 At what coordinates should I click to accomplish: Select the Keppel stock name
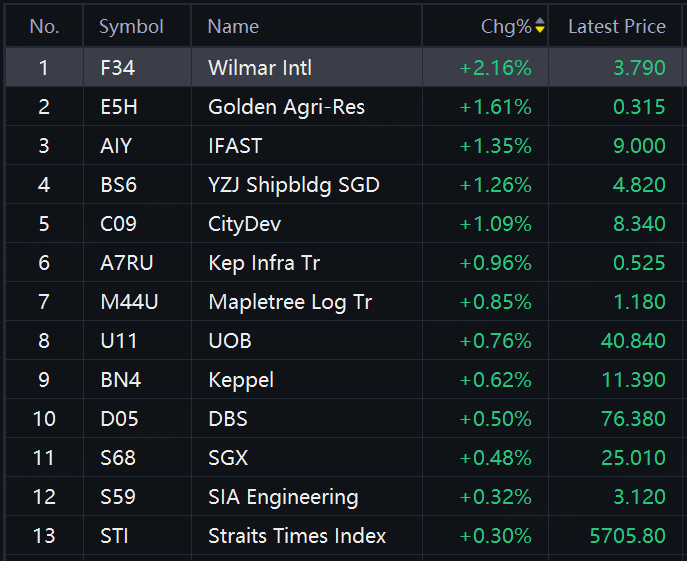click(241, 380)
